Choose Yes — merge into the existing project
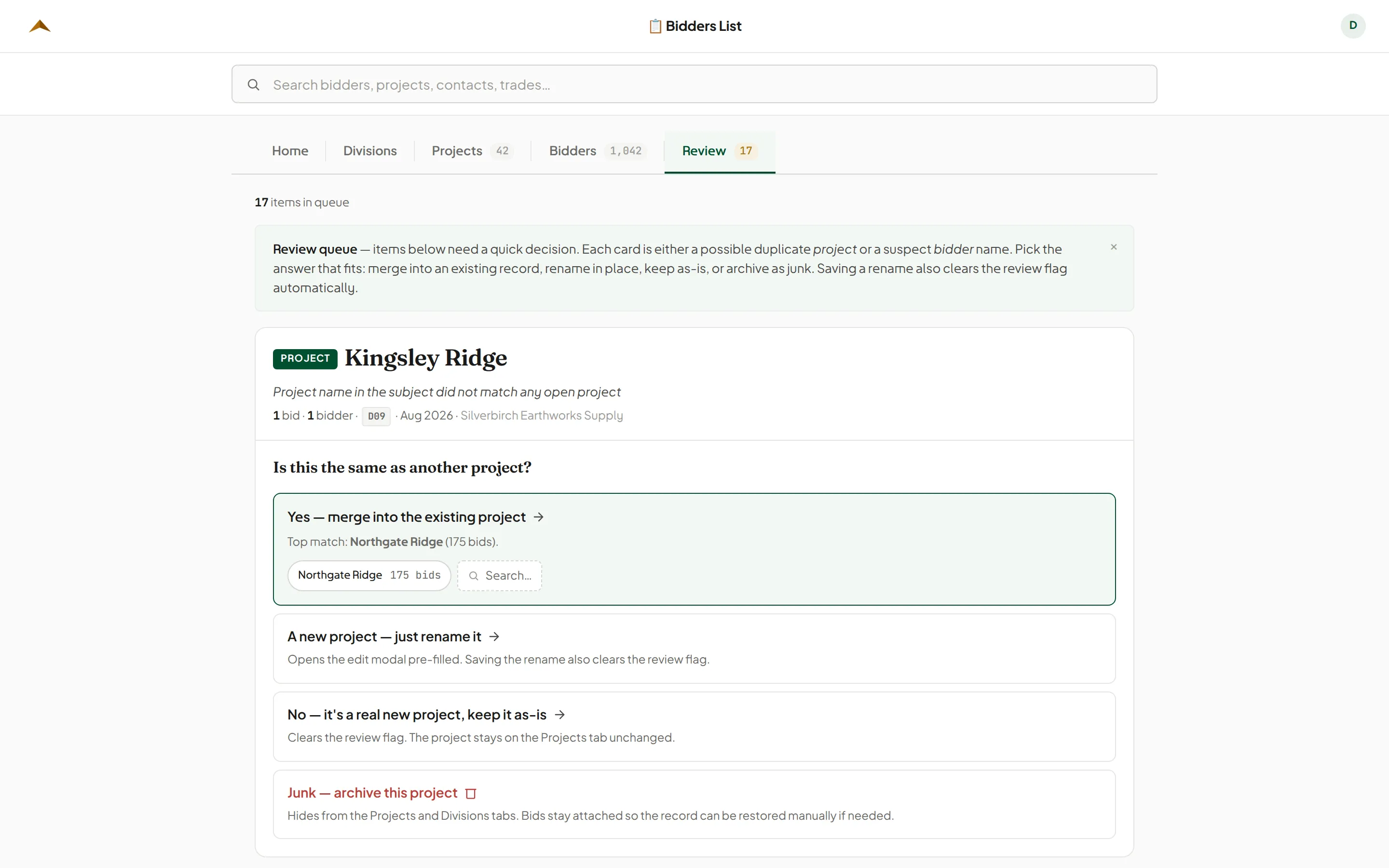The image size is (1389, 868). click(x=694, y=549)
